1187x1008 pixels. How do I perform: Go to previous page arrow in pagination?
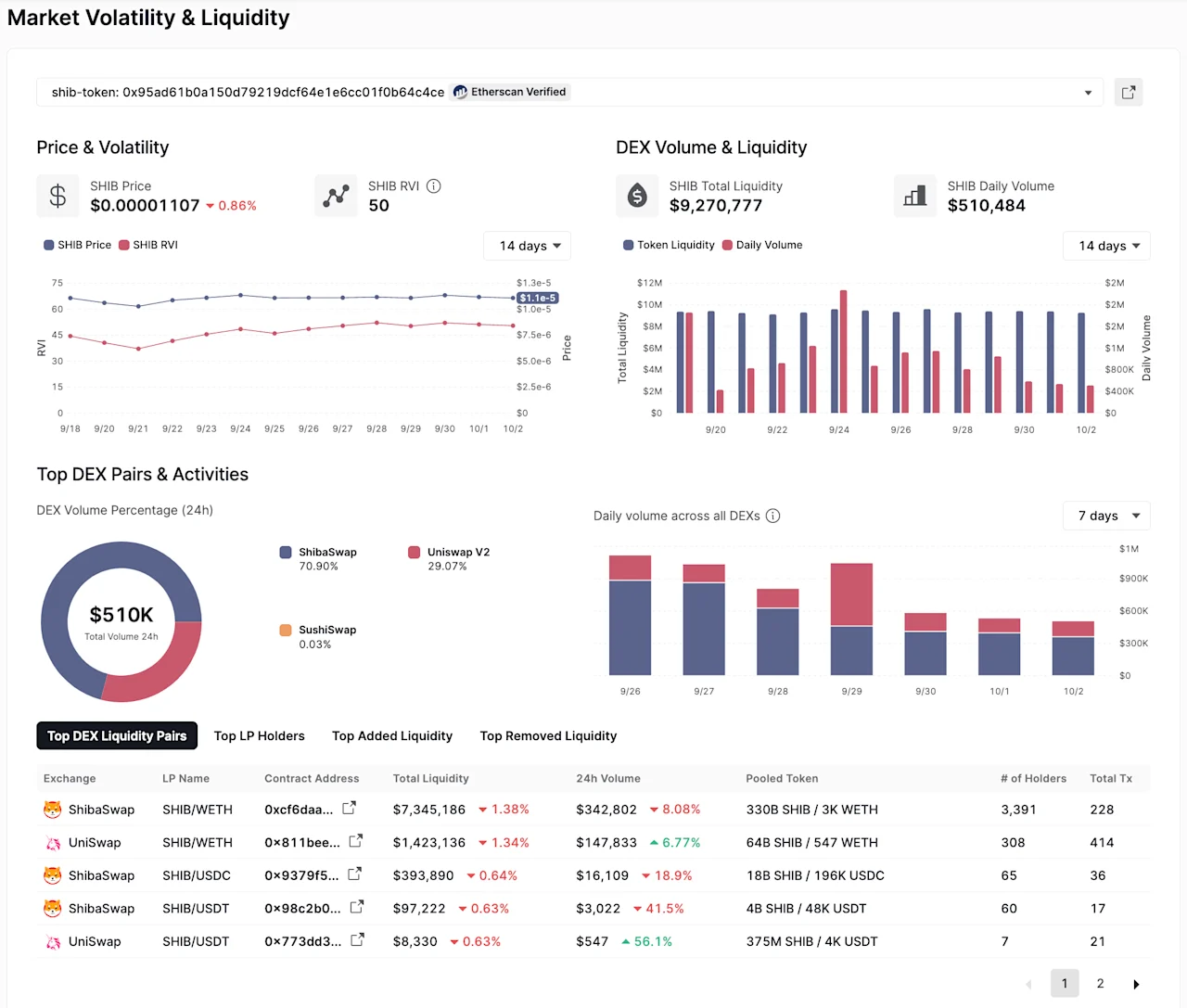1028,984
